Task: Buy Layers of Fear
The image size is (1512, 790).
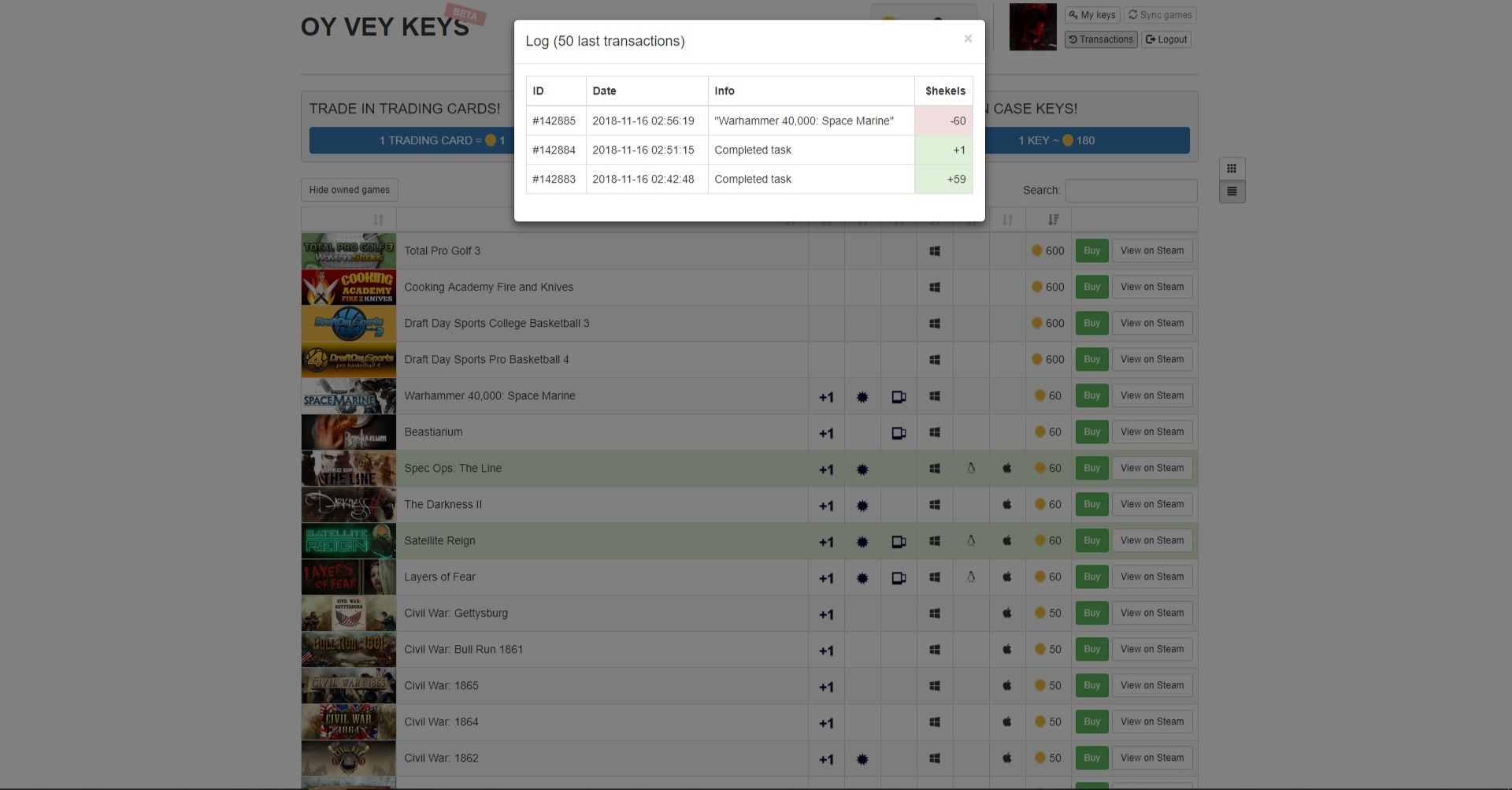Action: point(1091,577)
